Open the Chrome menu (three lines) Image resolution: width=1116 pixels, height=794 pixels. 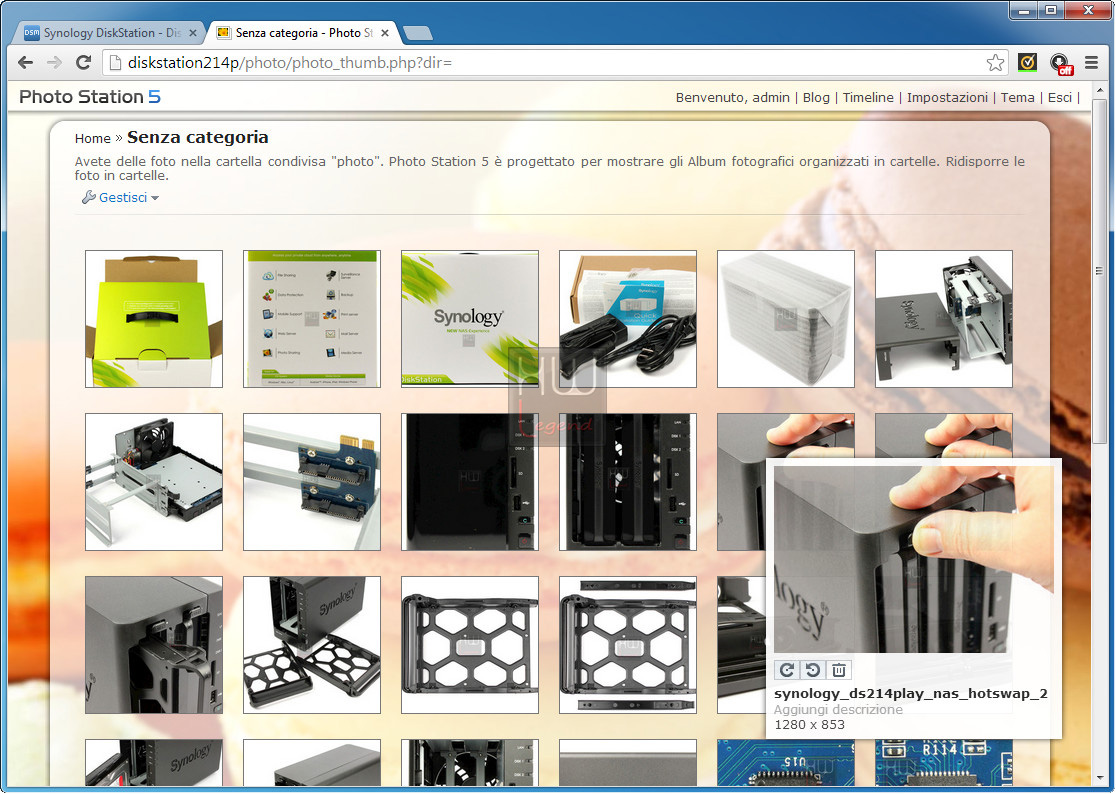click(x=1091, y=63)
